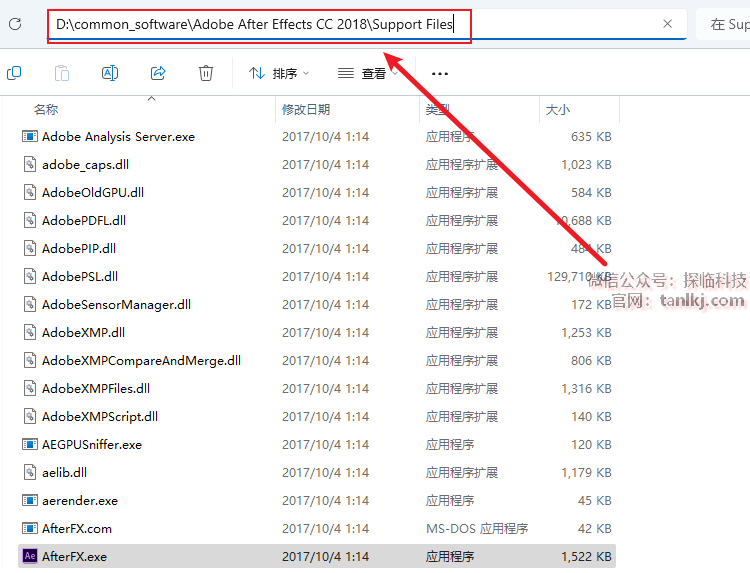Click the file name AdobePDFL.dll

(x=84, y=220)
